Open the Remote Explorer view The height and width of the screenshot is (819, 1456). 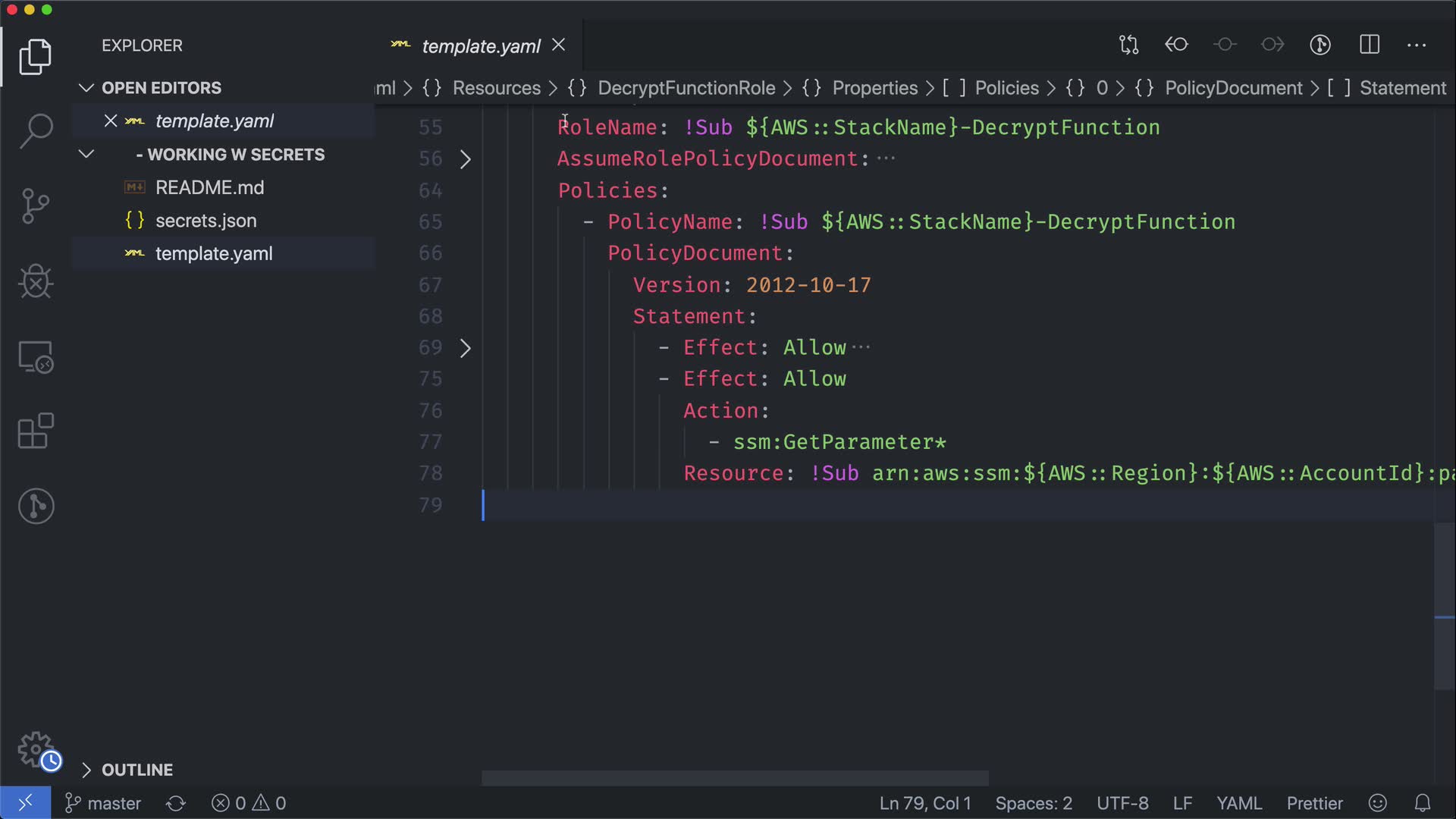pyautogui.click(x=36, y=356)
